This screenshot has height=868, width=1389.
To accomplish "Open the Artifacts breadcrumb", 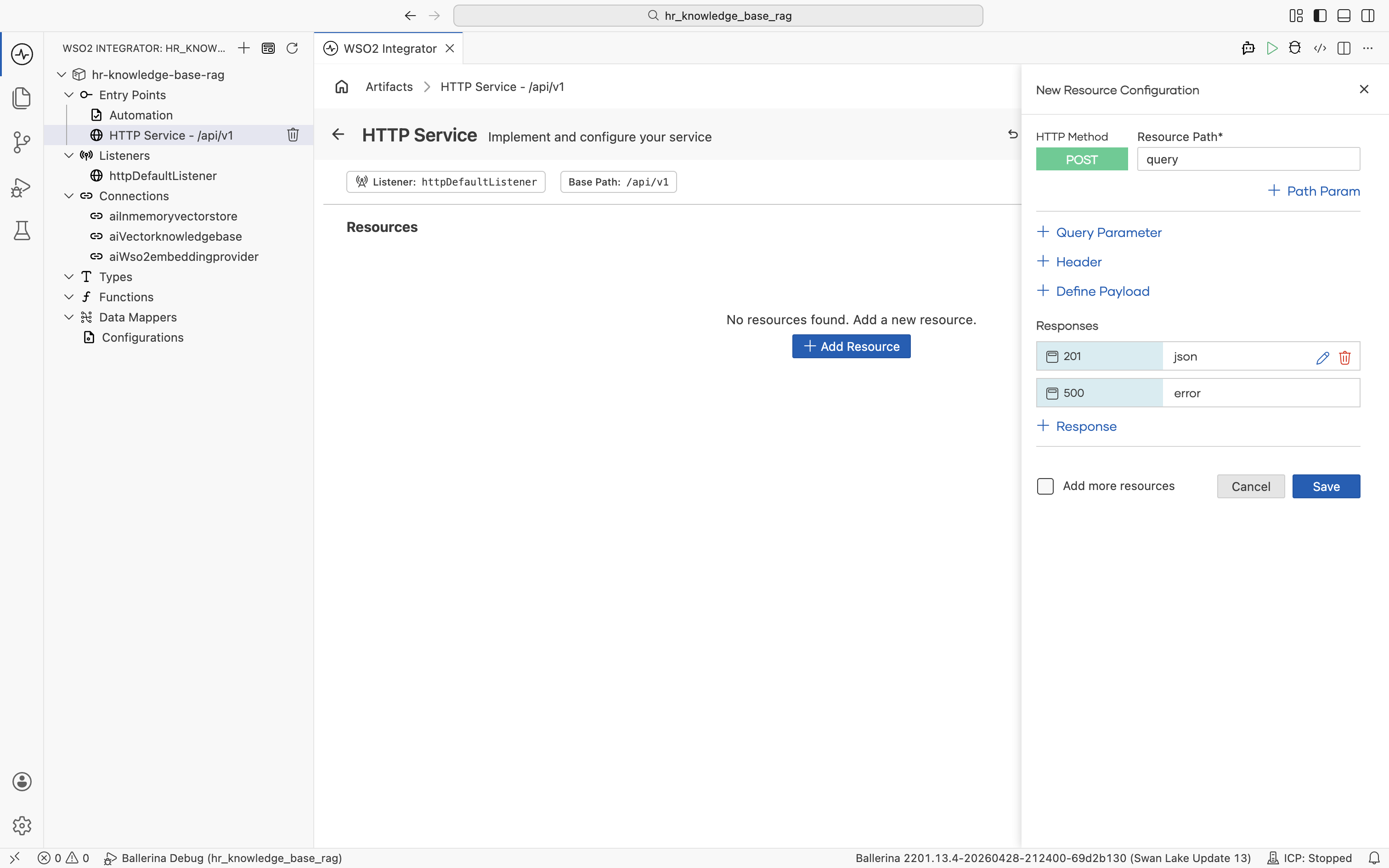I will (x=389, y=87).
